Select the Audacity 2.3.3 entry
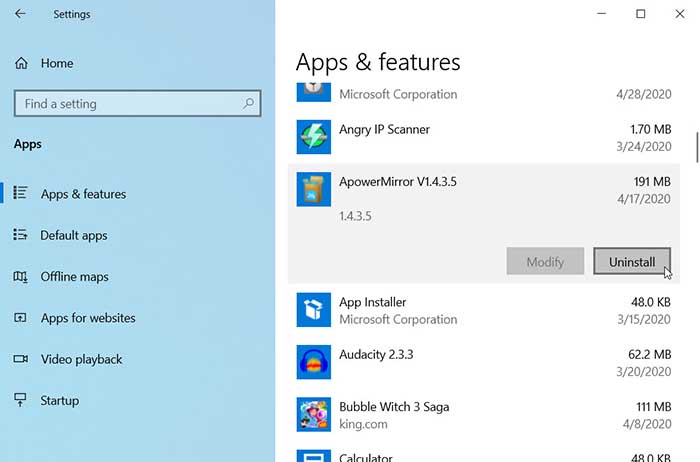Image resolution: width=700 pixels, height=462 pixels. point(484,362)
